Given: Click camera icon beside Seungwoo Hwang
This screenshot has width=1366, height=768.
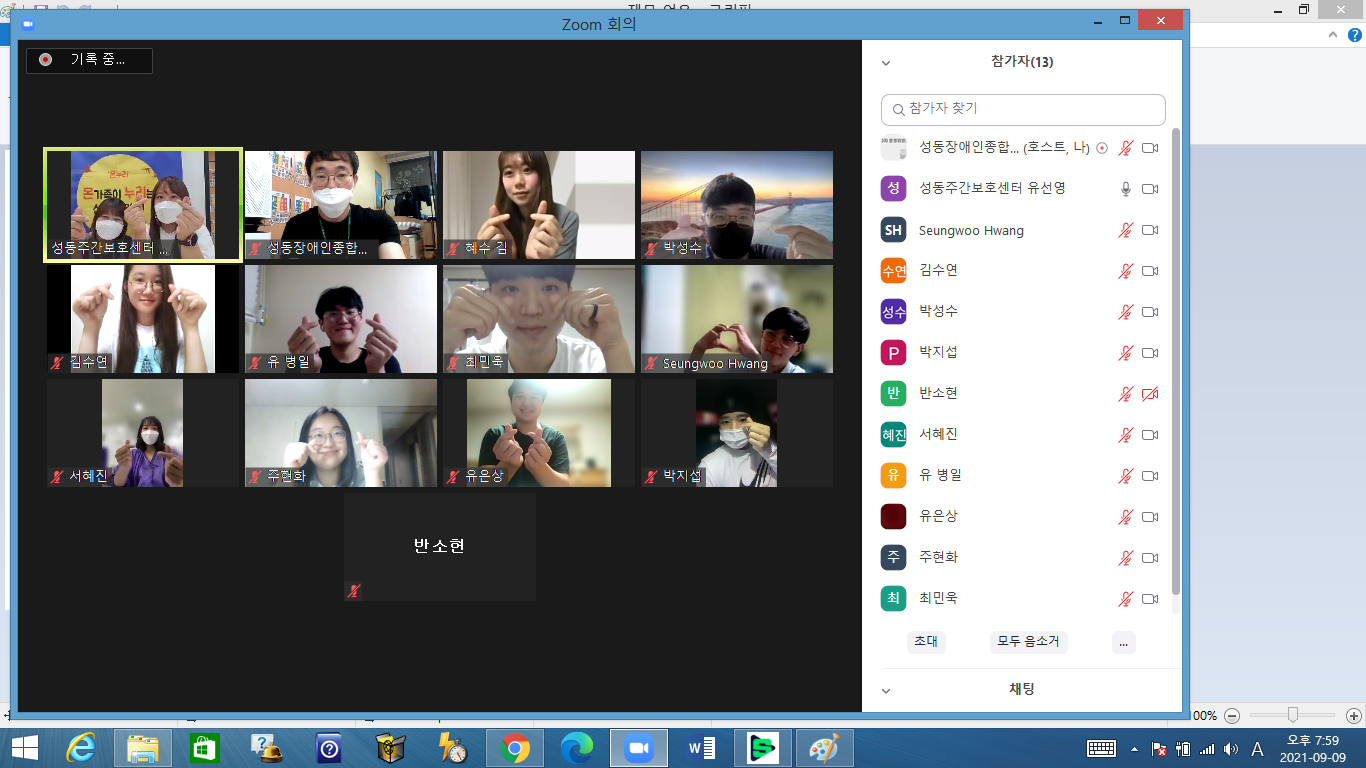Looking at the screenshot, I should pos(1150,230).
